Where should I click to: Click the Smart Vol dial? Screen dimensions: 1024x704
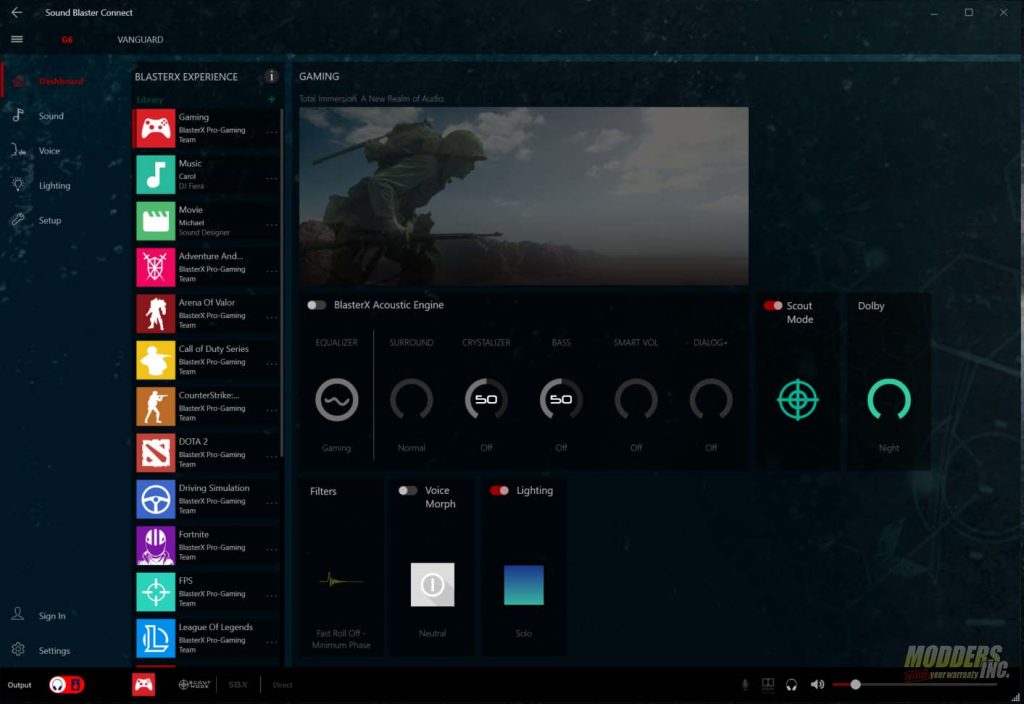pos(636,400)
